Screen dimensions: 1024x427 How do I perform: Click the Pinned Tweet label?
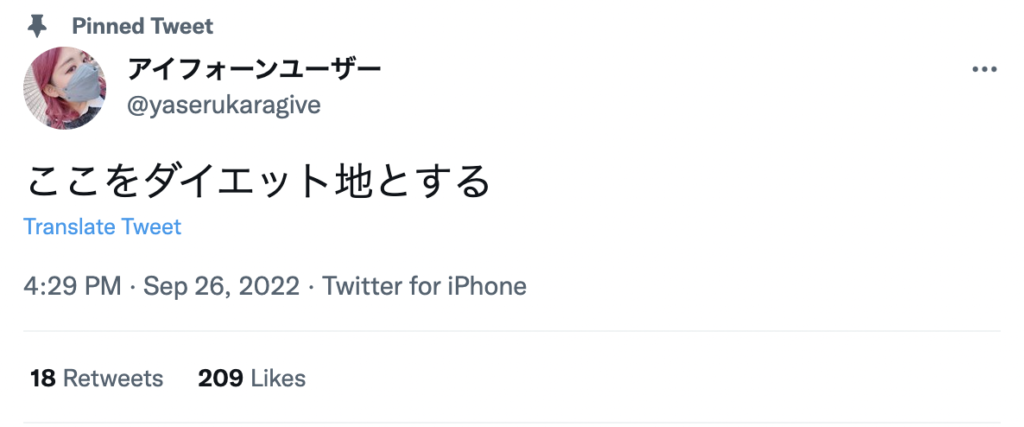[x=142, y=25]
